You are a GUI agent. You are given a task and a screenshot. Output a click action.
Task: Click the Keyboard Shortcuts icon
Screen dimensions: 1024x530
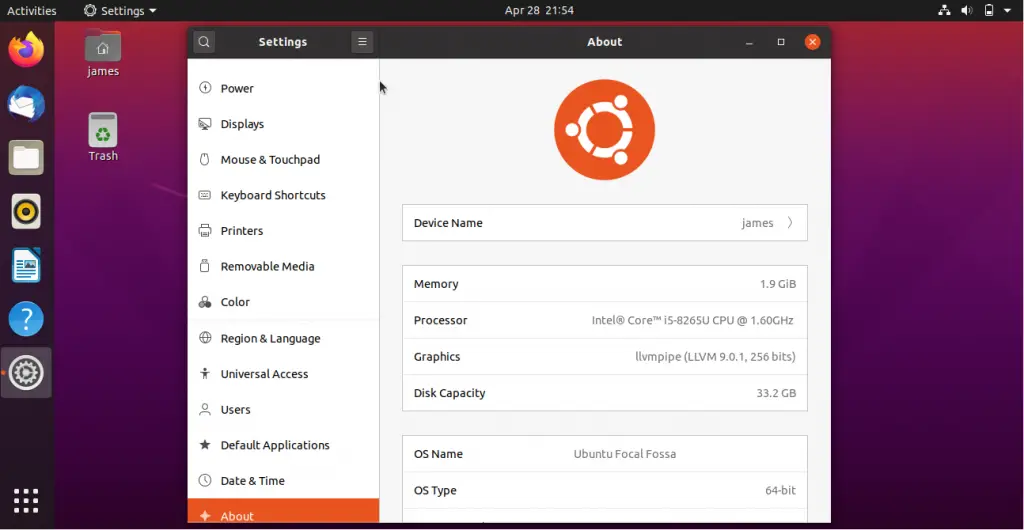click(205, 195)
